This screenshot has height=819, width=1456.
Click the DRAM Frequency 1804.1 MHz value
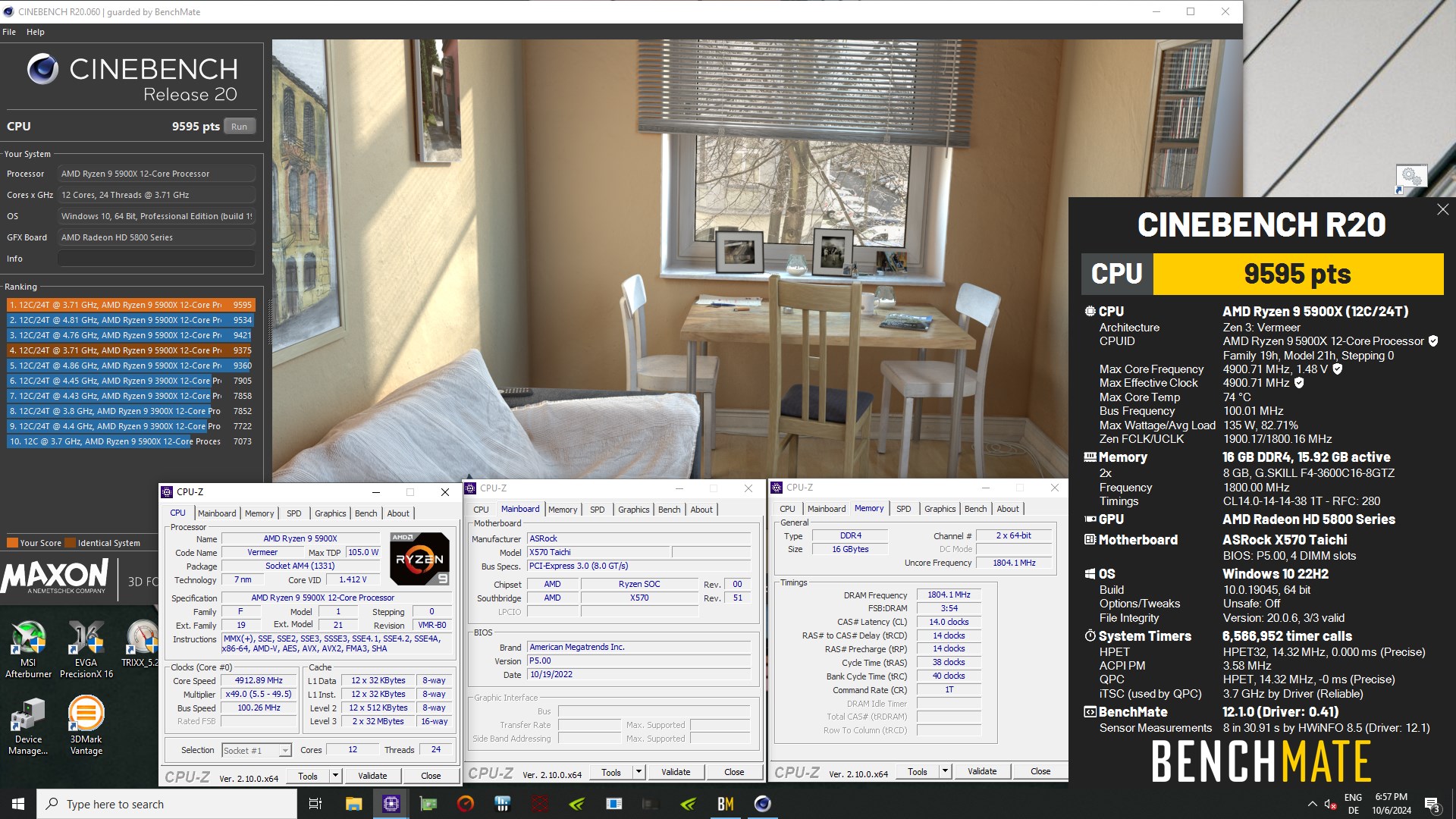pos(949,595)
